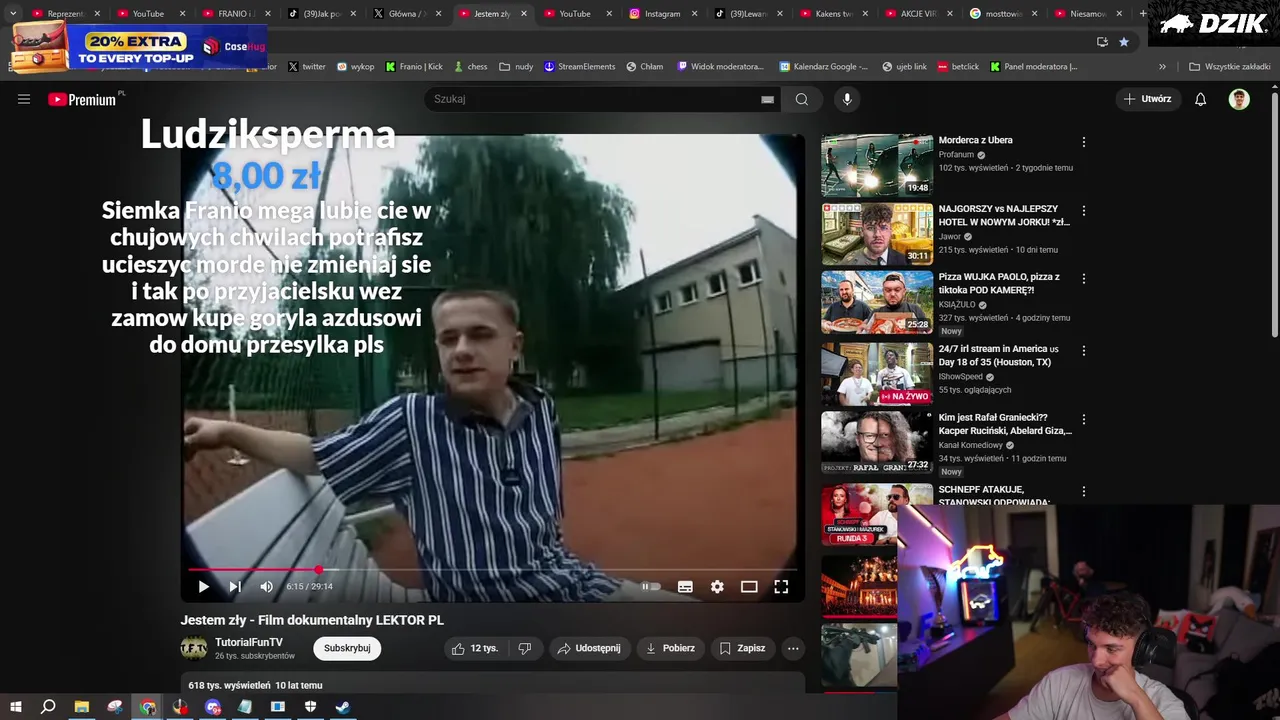Open the twitter bookmark
The width and height of the screenshot is (1280, 720).
(307, 67)
